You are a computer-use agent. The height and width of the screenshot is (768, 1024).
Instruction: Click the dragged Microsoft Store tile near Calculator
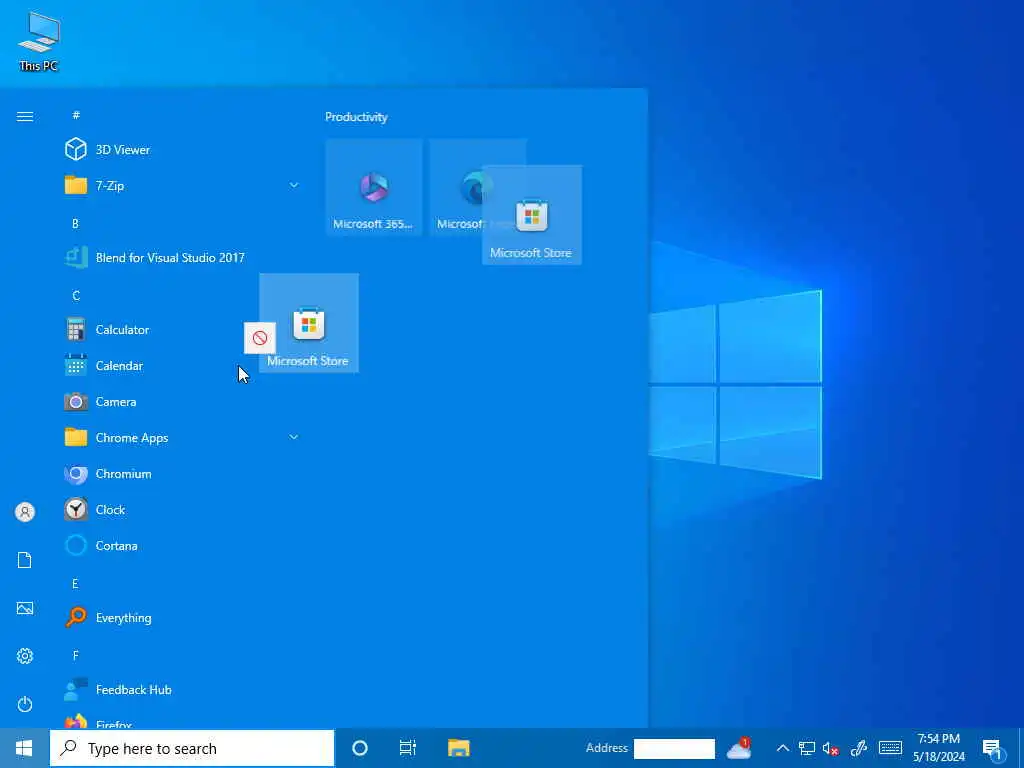coord(309,323)
